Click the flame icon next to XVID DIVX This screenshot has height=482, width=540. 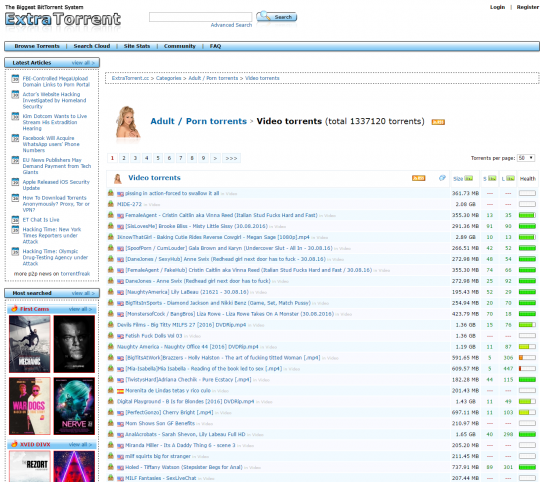point(14,444)
